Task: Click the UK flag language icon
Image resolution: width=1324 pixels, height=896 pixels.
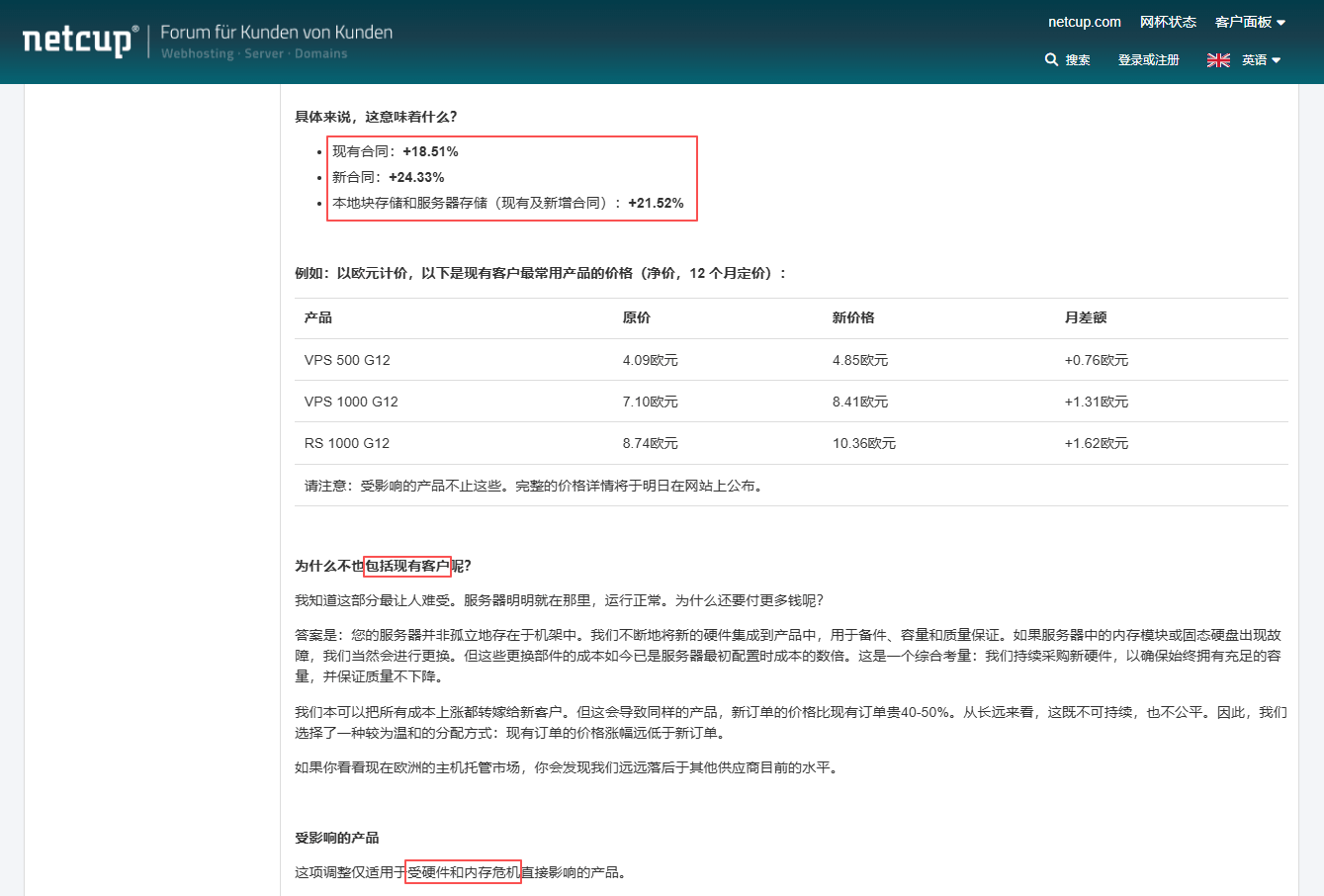Action: coord(1218,60)
